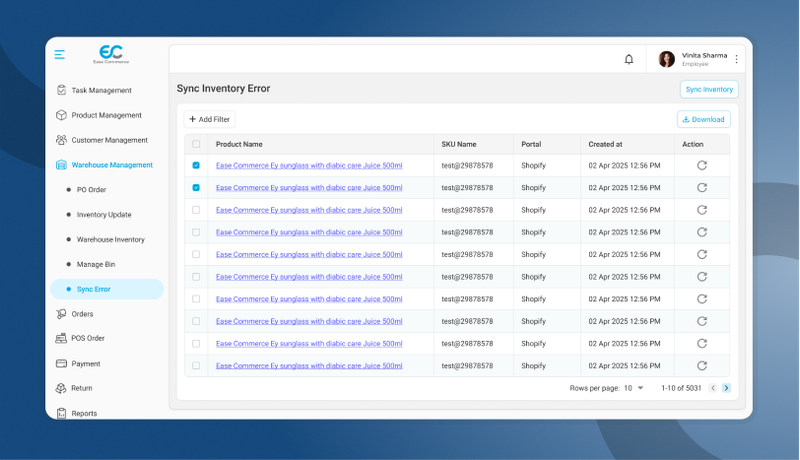Retry sync for the fourth table row

702,232
